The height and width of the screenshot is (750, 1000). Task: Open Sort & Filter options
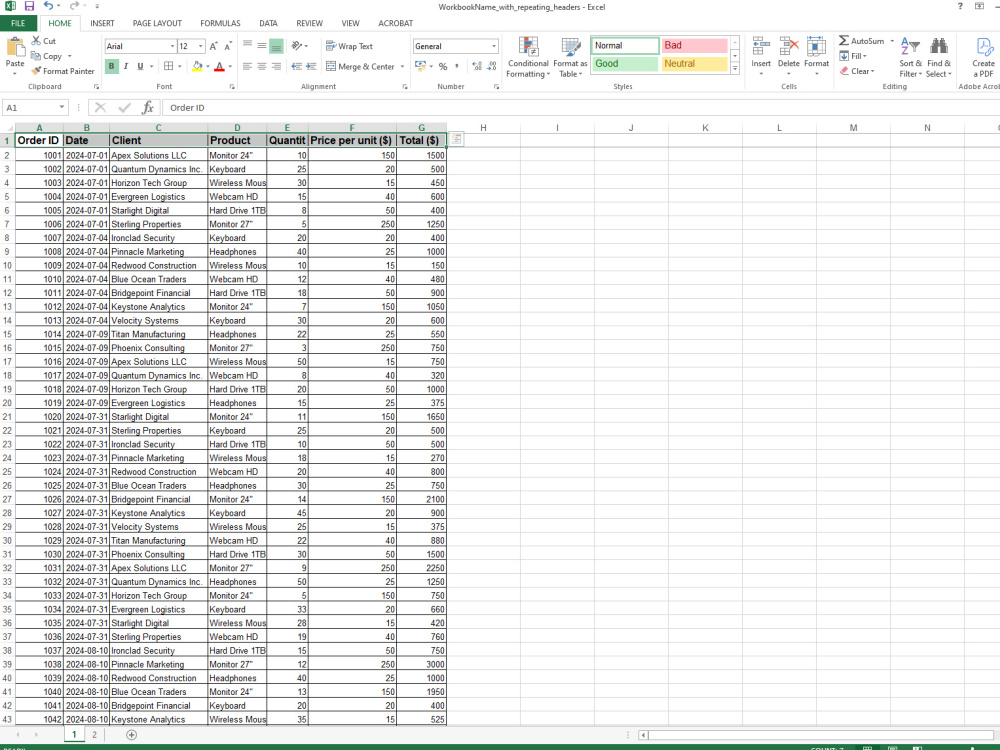[910, 57]
